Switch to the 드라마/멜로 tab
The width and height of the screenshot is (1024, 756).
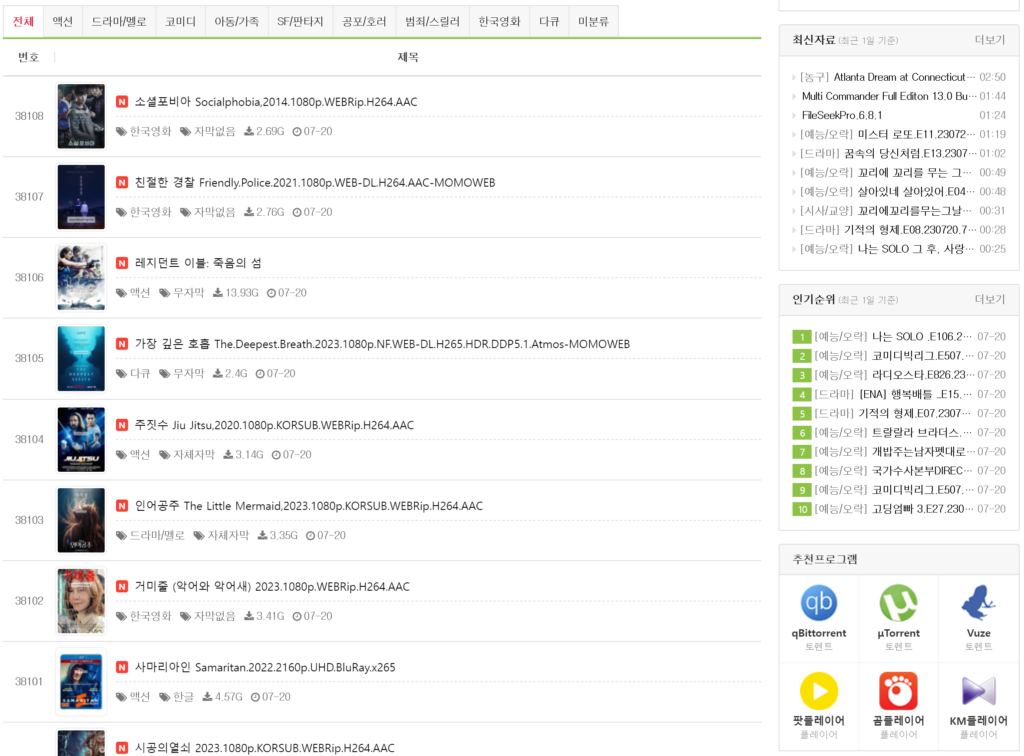119,22
